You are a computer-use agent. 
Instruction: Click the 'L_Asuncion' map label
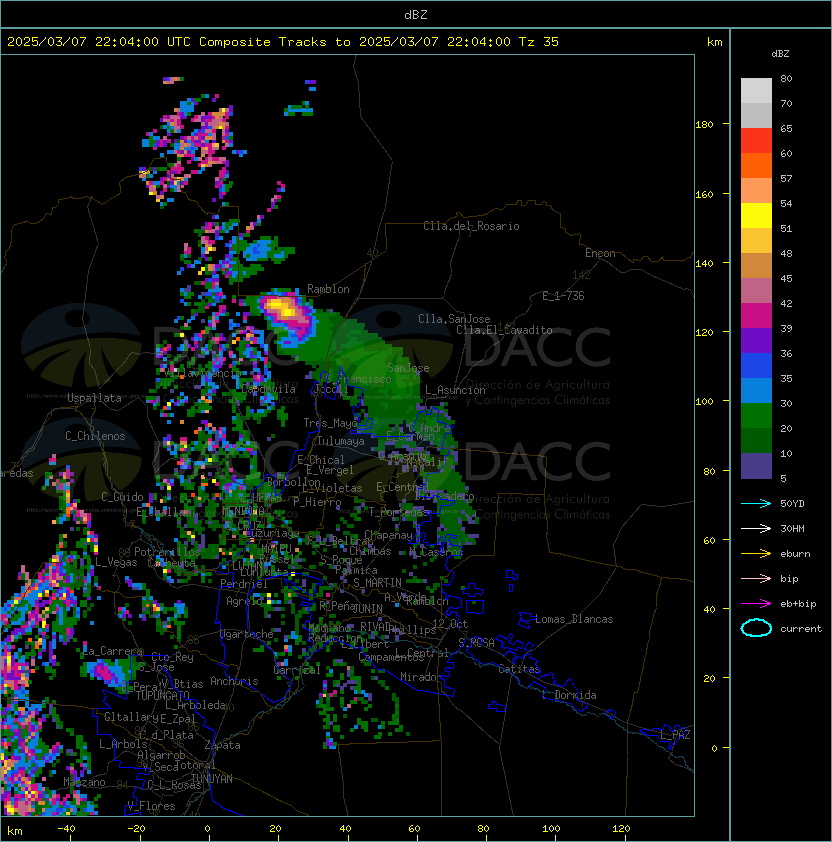[455, 390]
